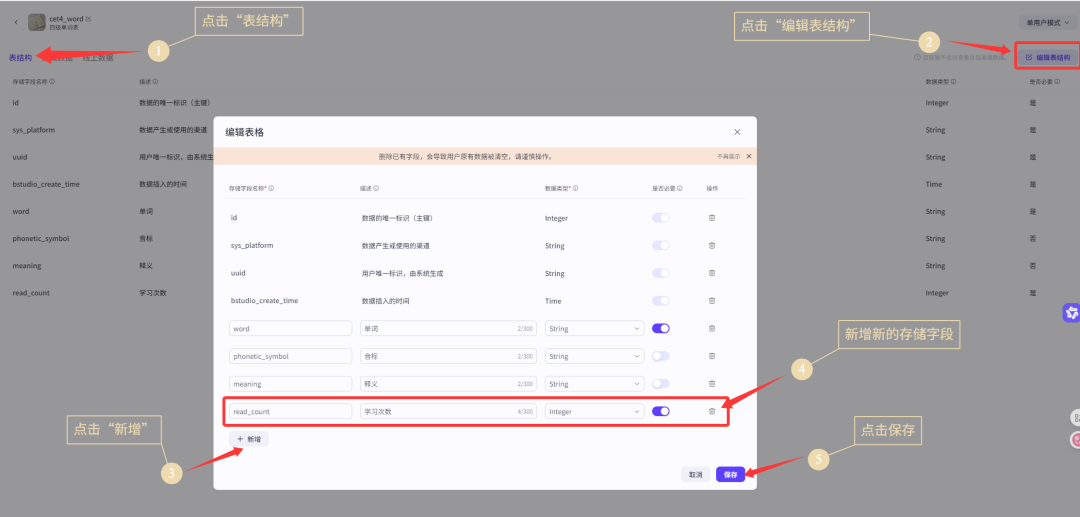The image size is (1080, 517).
Task: Delete the read_count field via trash icon
Action: click(712, 411)
